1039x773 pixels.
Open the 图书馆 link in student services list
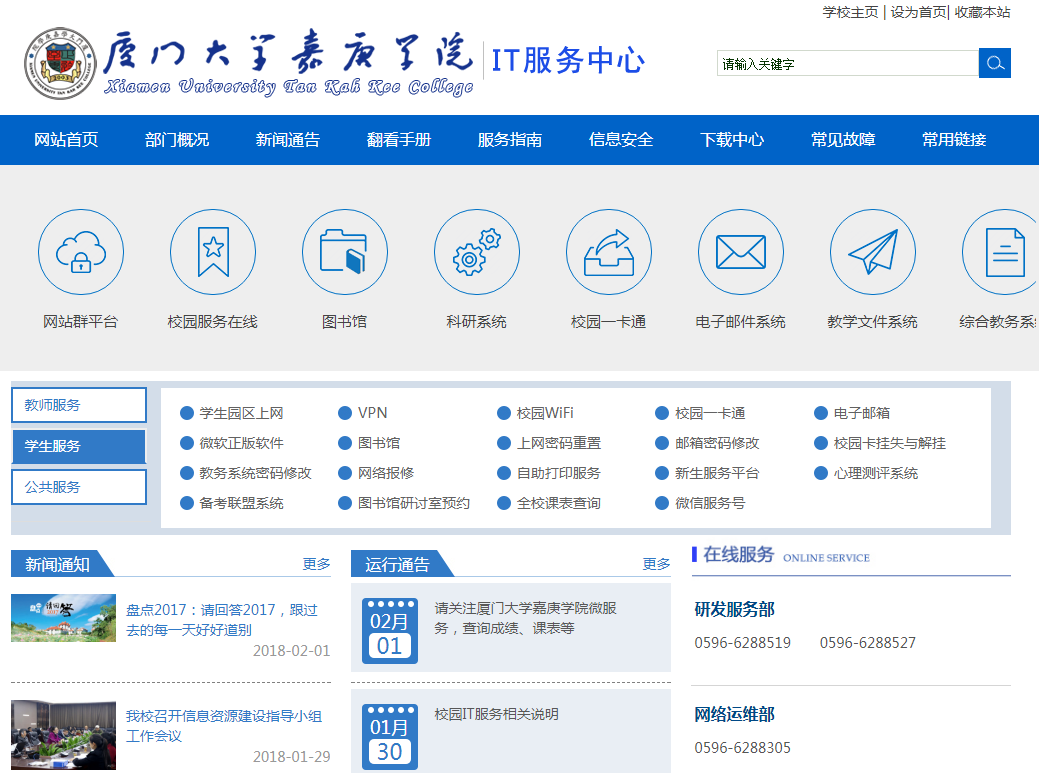coord(379,443)
